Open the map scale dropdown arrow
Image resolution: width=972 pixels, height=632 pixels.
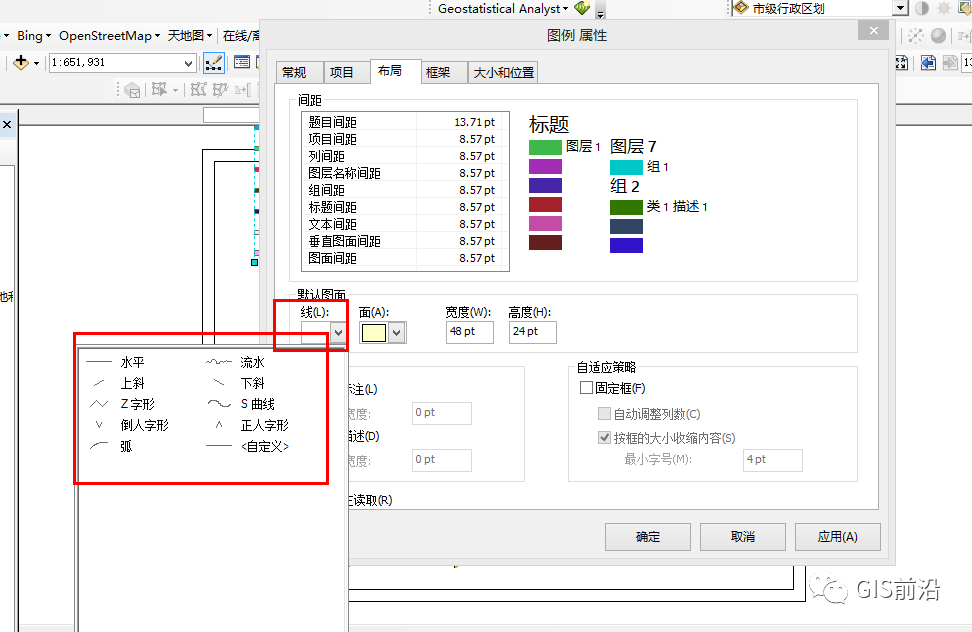click(189, 62)
